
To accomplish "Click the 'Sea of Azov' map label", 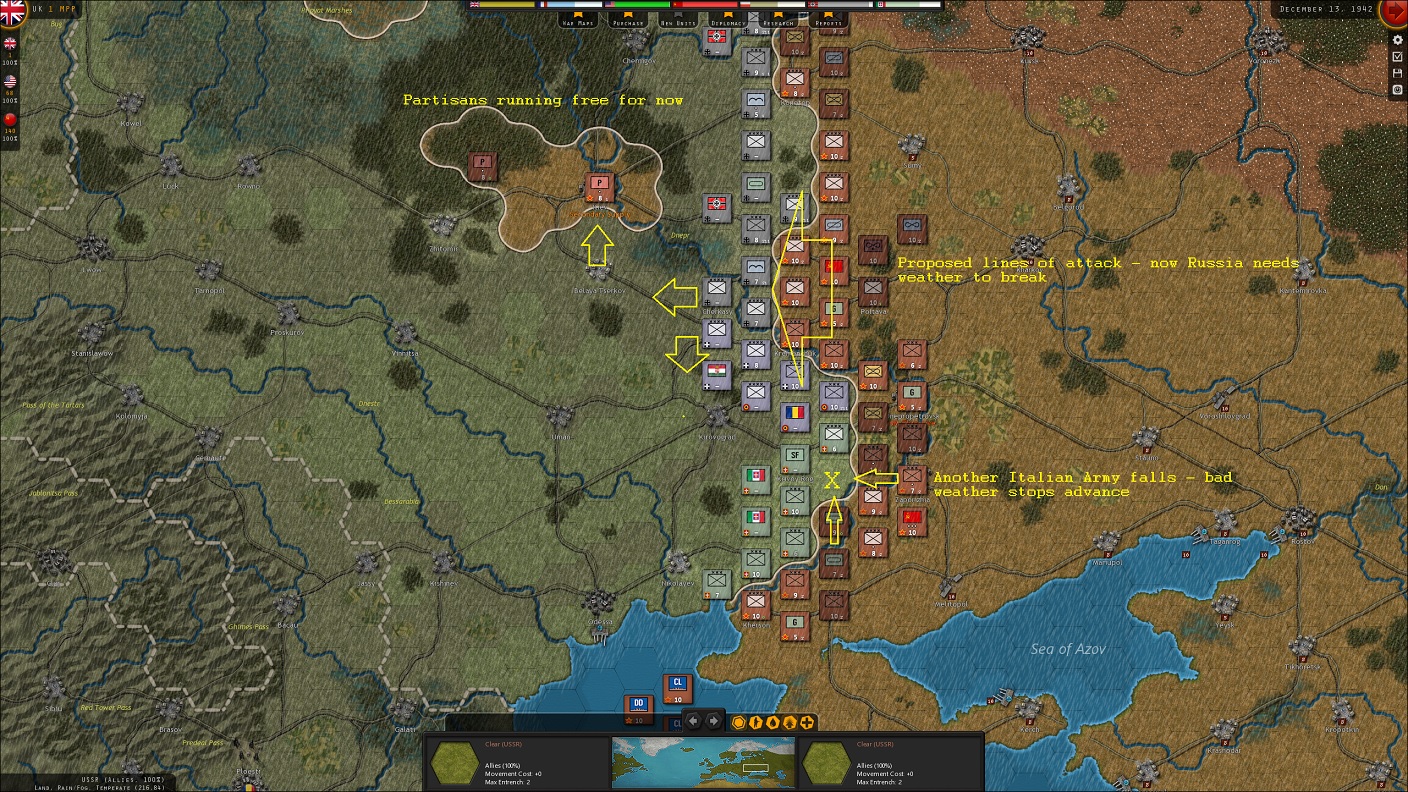I will pos(1067,649).
